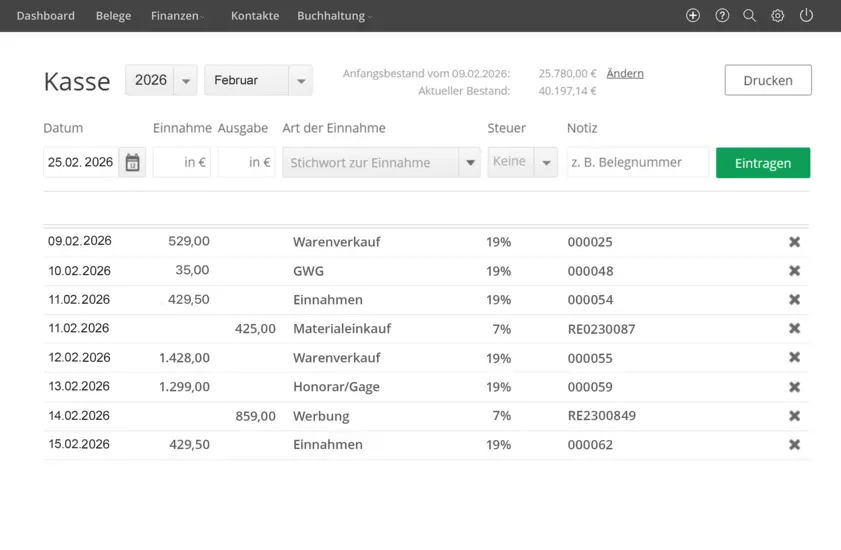Go to the Belege menu item

113,16
